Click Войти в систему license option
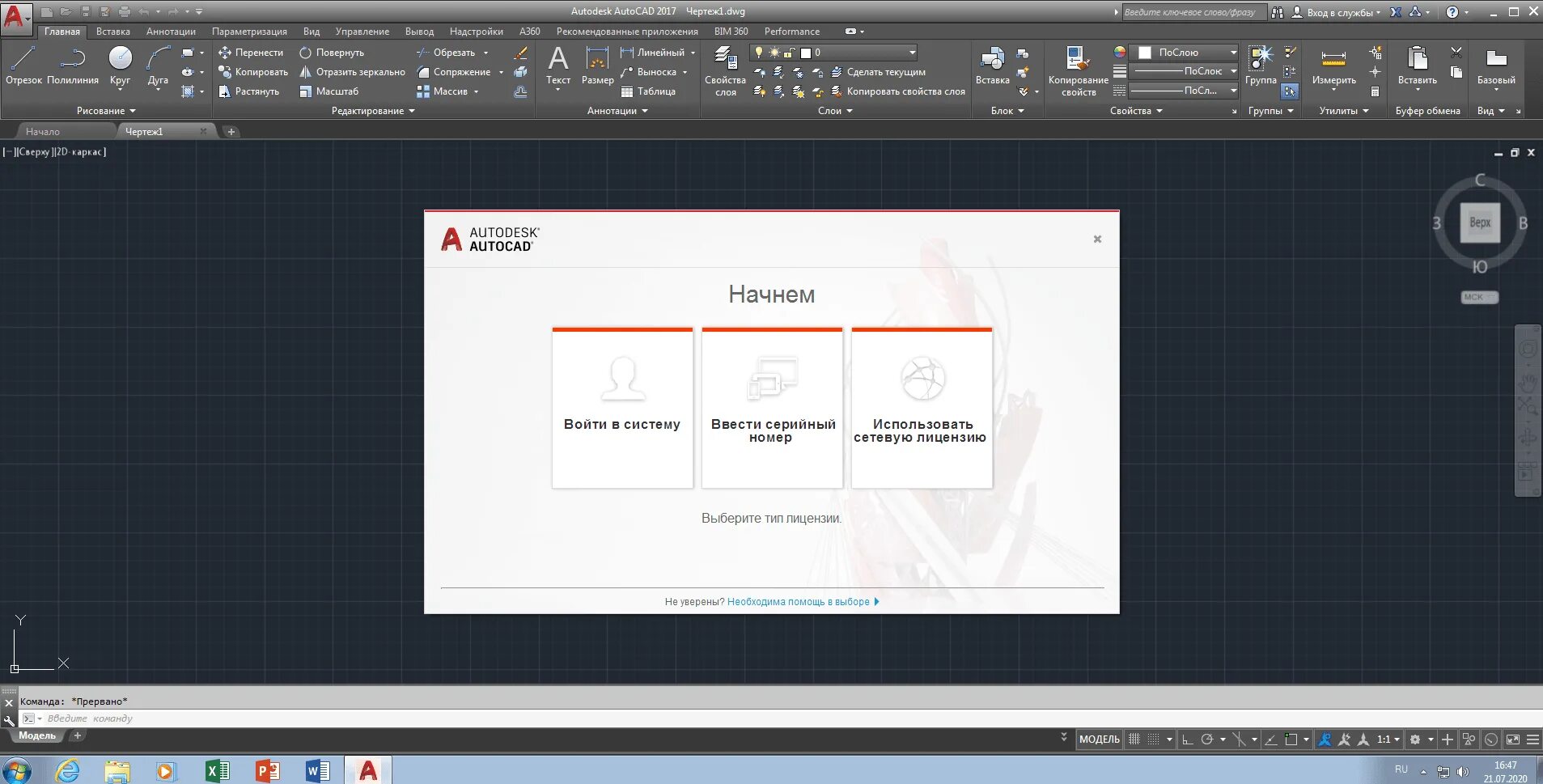Image resolution: width=1543 pixels, height=784 pixels. pos(622,408)
